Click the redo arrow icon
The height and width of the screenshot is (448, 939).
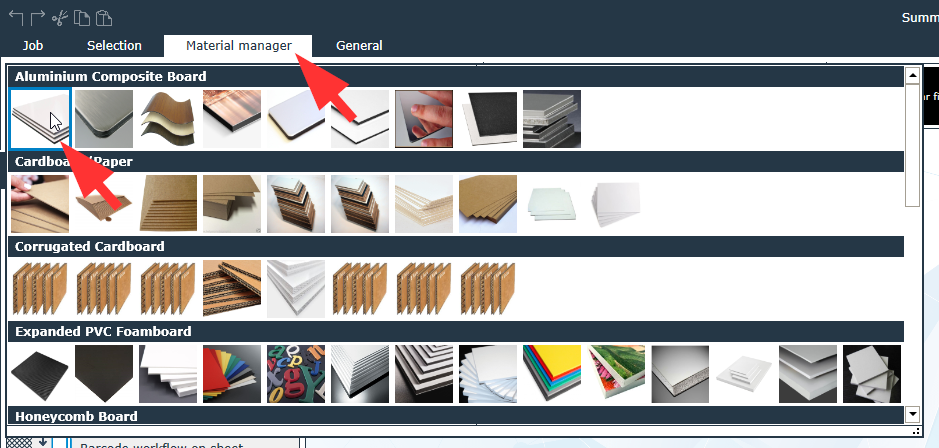pyautogui.click(x=37, y=18)
